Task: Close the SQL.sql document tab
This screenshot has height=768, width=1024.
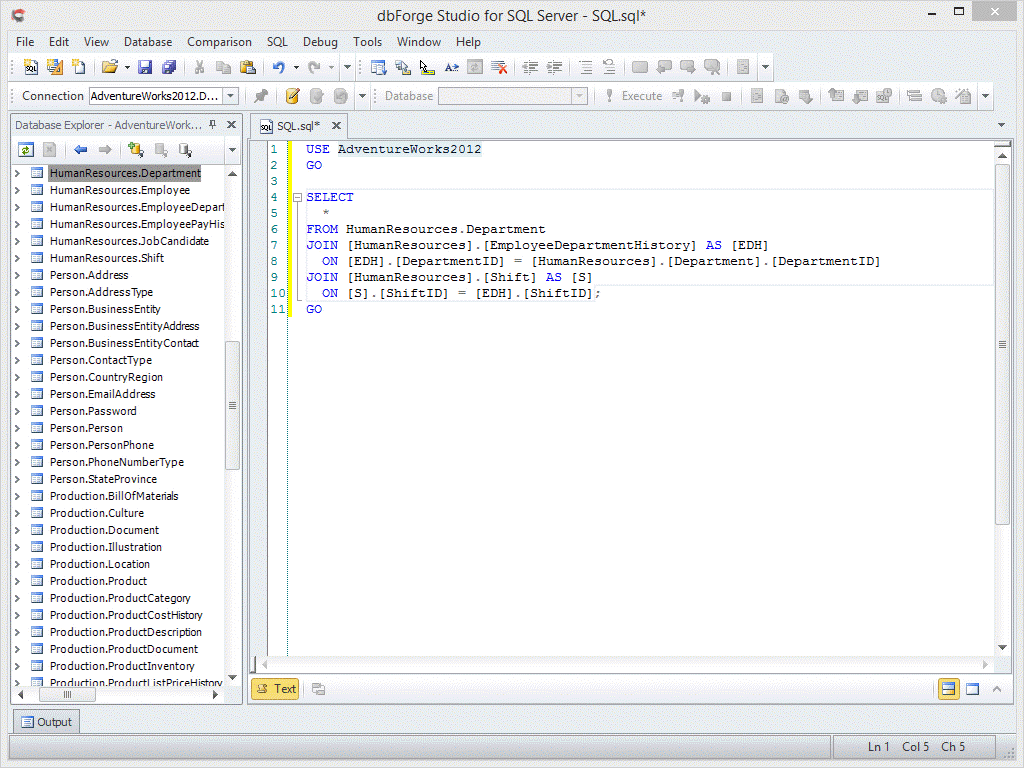Action: (x=337, y=126)
